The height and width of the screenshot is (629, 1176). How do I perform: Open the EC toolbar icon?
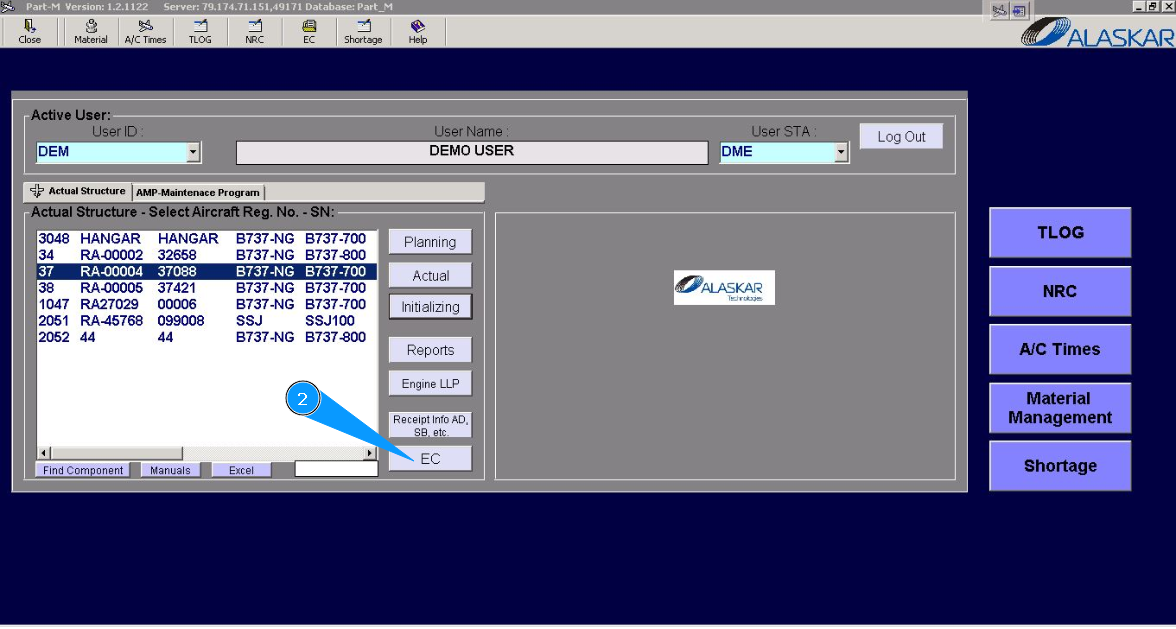click(x=309, y=32)
